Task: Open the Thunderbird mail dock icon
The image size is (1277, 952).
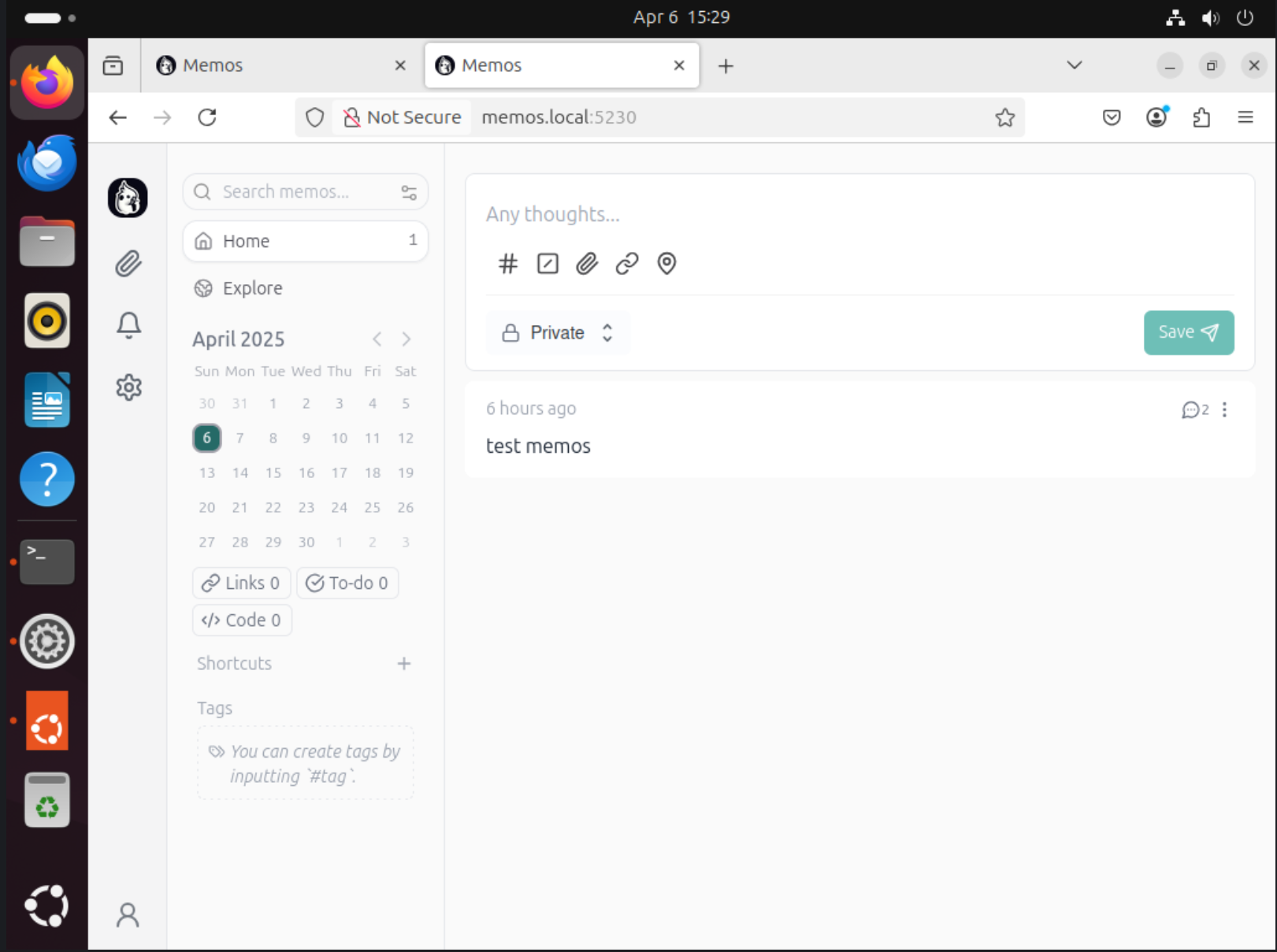Action: pos(47,163)
